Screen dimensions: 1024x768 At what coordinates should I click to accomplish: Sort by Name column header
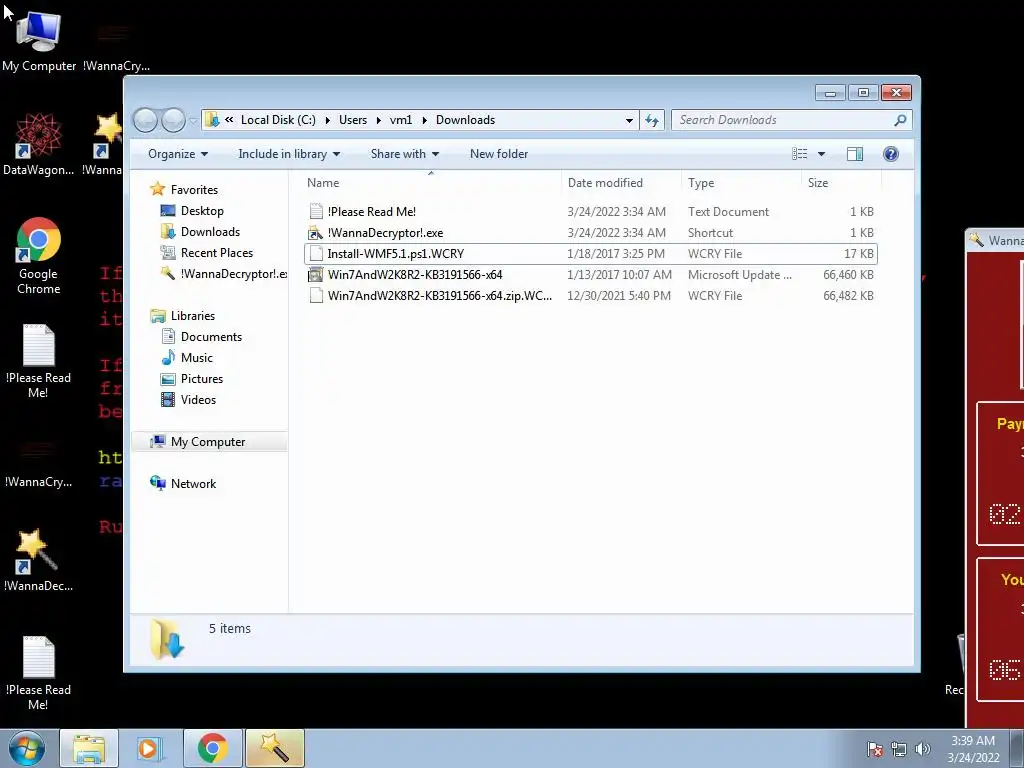(x=431, y=183)
